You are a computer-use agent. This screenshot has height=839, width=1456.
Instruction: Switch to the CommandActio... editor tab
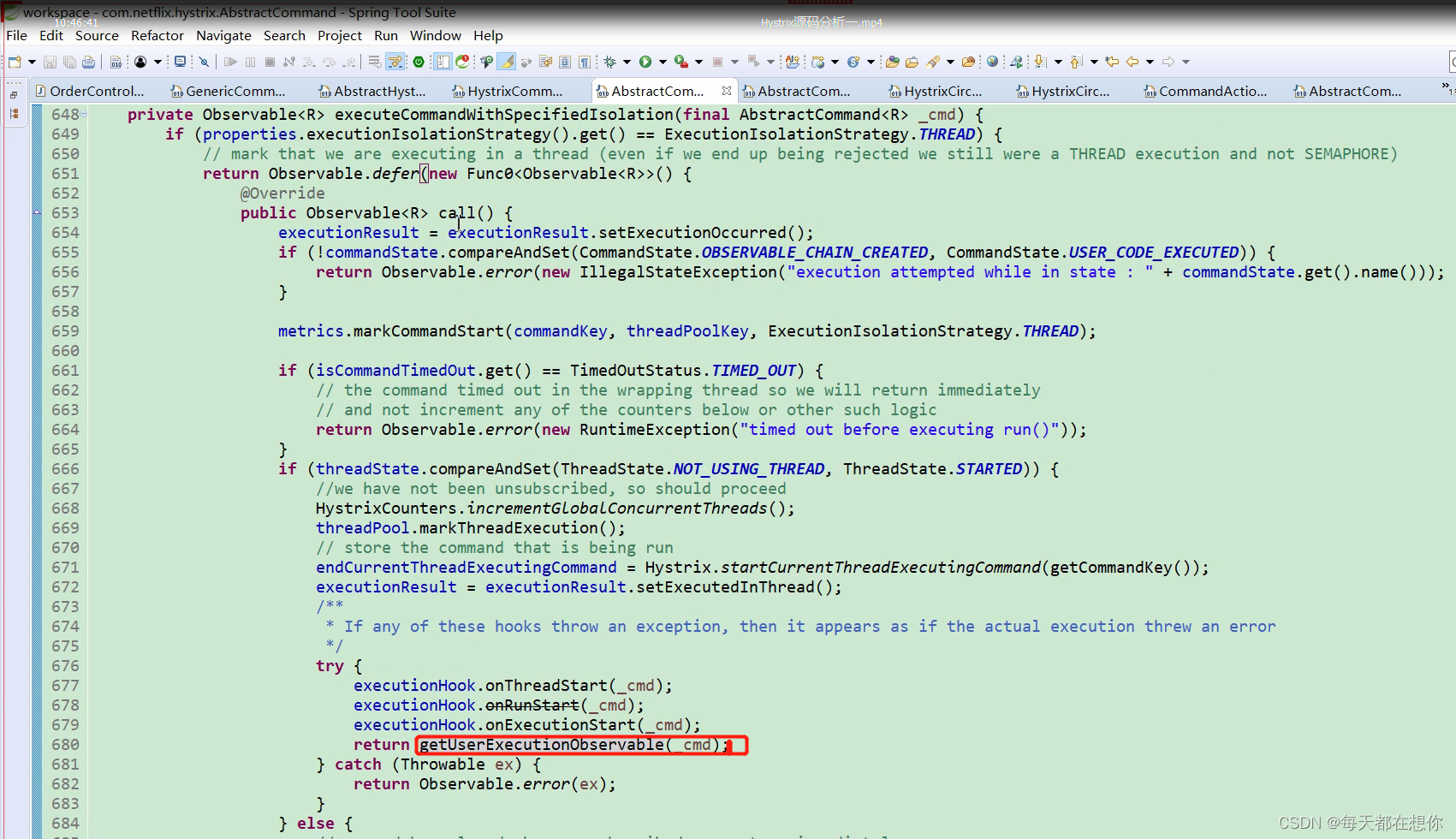(1205, 91)
